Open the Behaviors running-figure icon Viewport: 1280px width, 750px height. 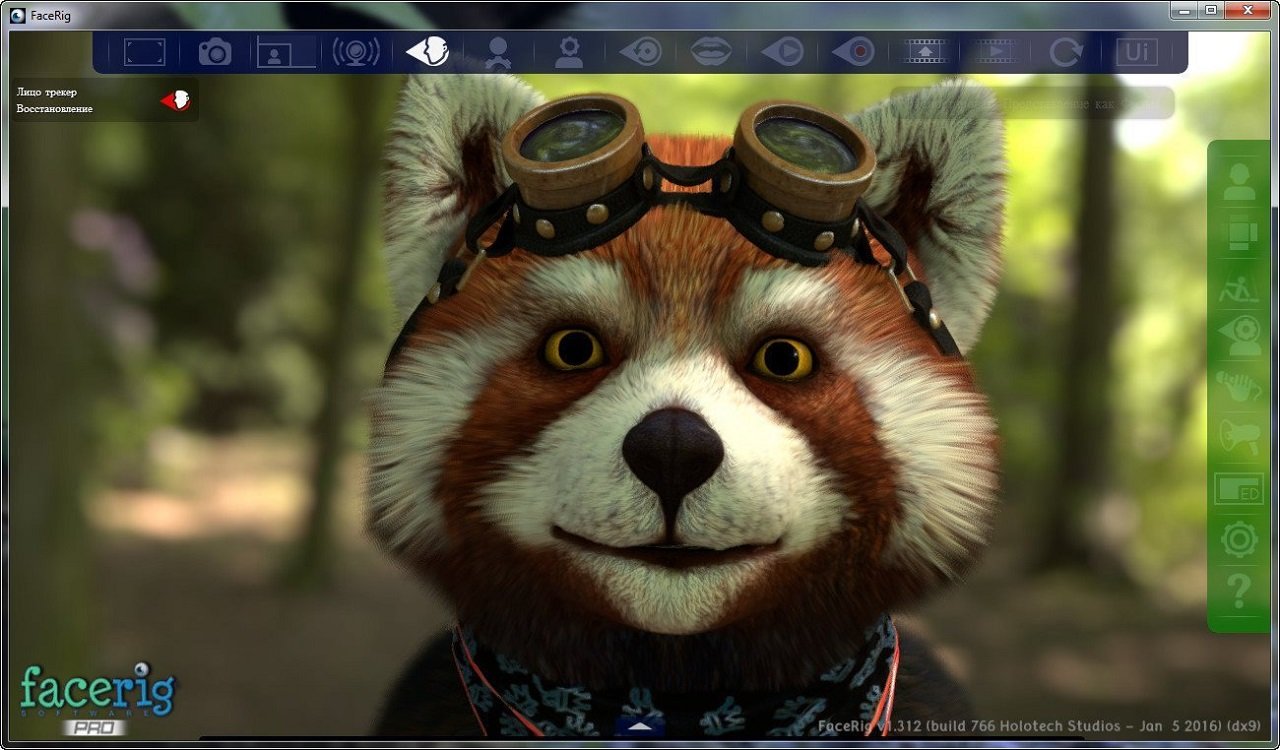[x=1236, y=285]
